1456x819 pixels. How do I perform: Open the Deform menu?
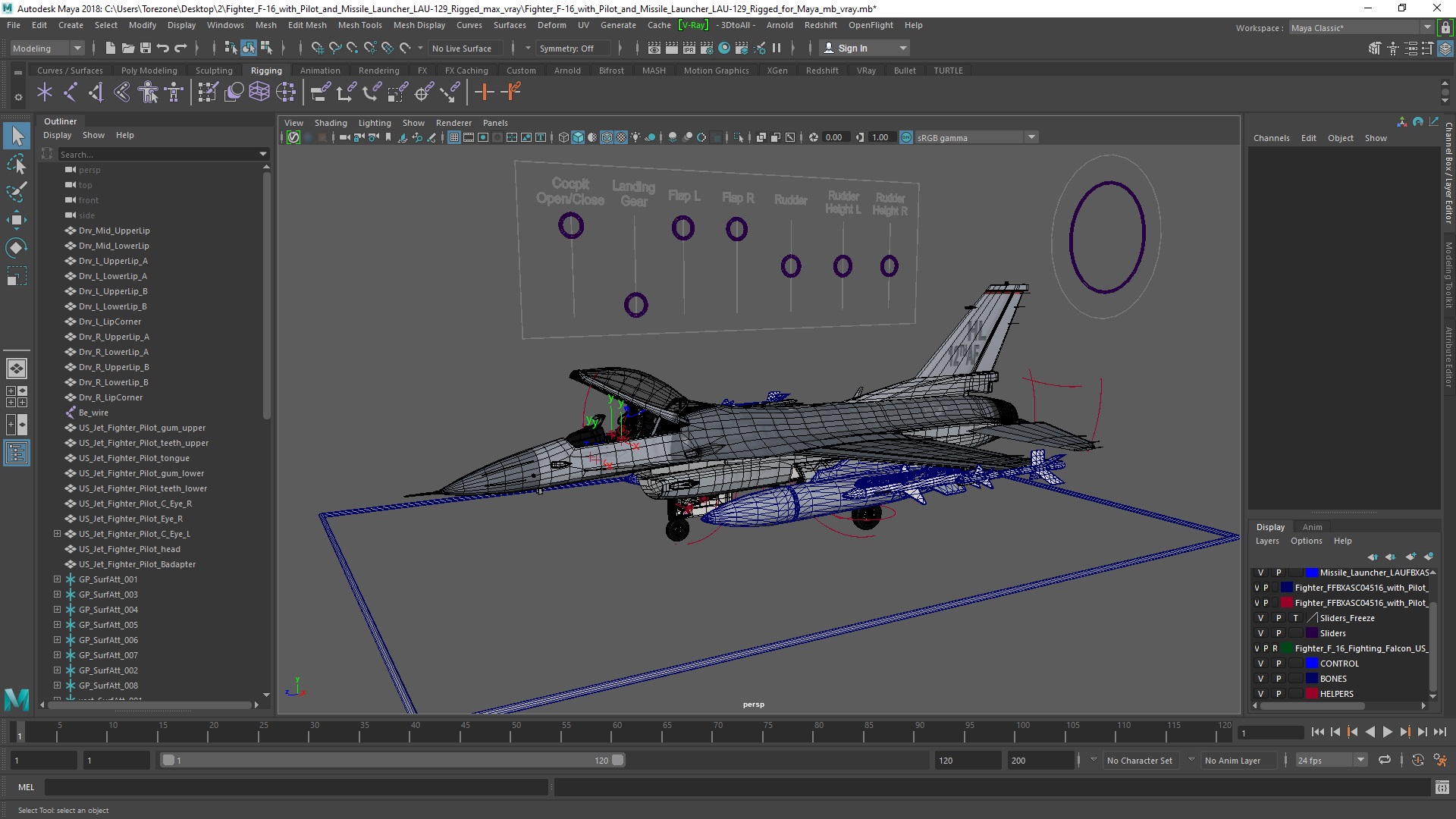551,25
